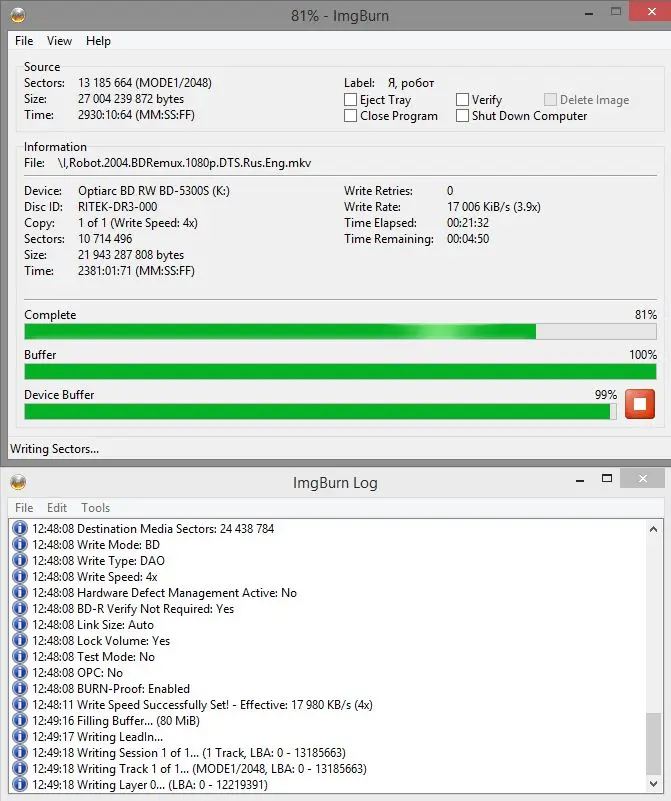Click the info icon beside Hardware Defect Management entry
The height and width of the screenshot is (801, 671).
pyautogui.click(x=19, y=593)
